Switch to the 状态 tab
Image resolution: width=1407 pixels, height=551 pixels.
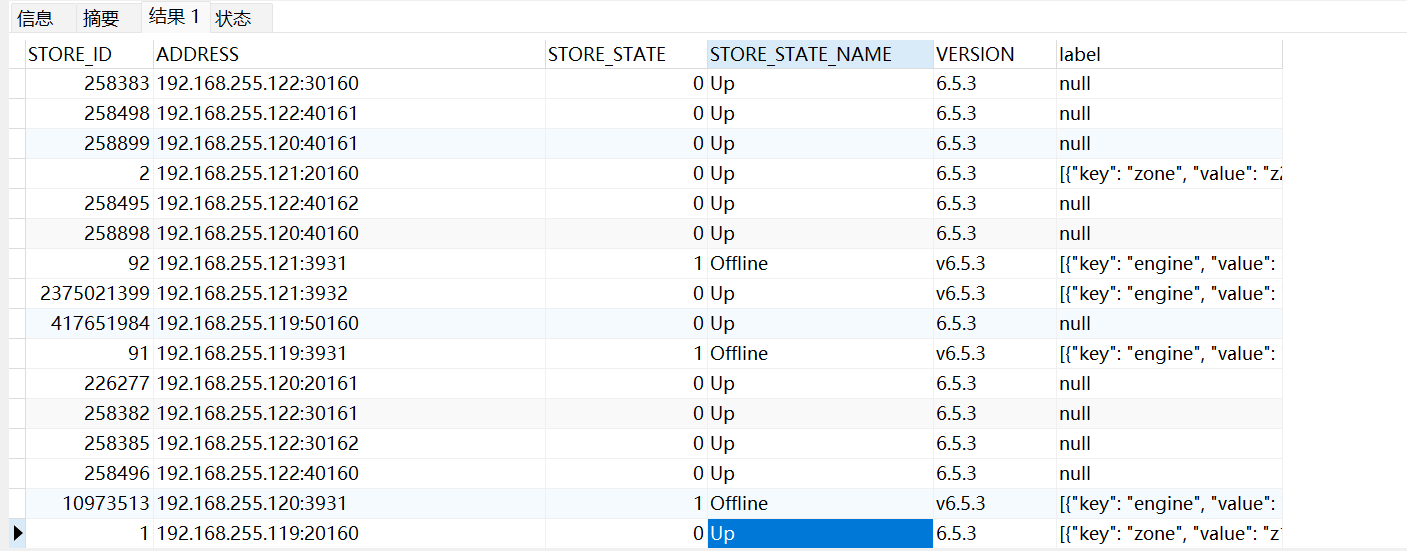(x=234, y=18)
